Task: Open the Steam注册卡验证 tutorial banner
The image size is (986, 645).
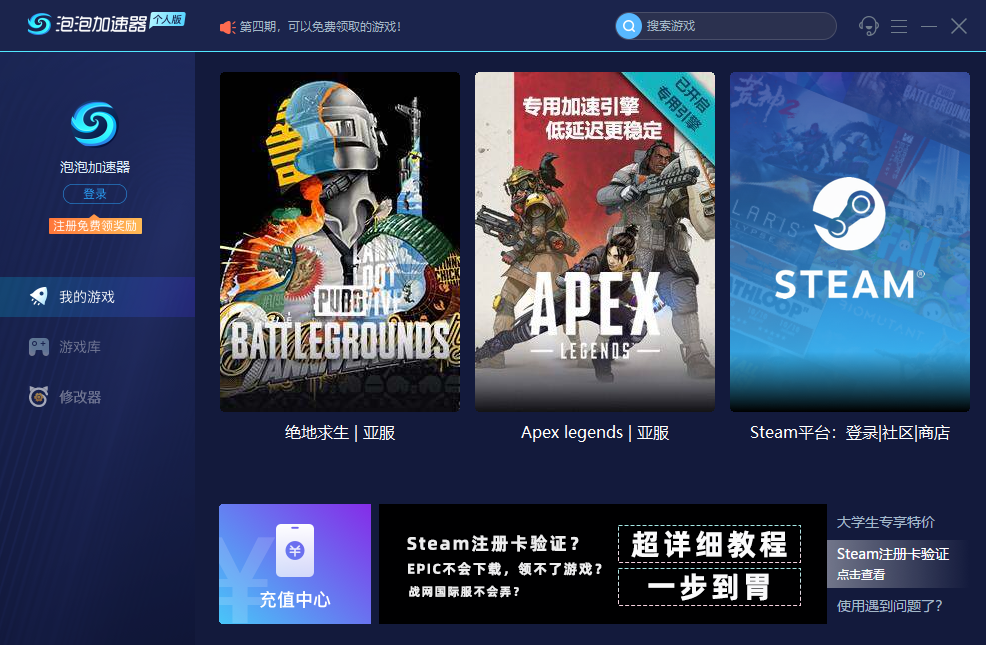Action: click(x=603, y=564)
